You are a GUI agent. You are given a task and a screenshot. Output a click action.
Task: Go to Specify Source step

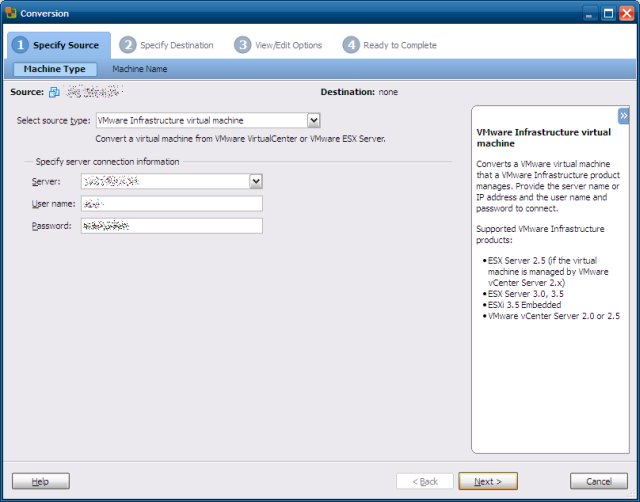[59, 45]
